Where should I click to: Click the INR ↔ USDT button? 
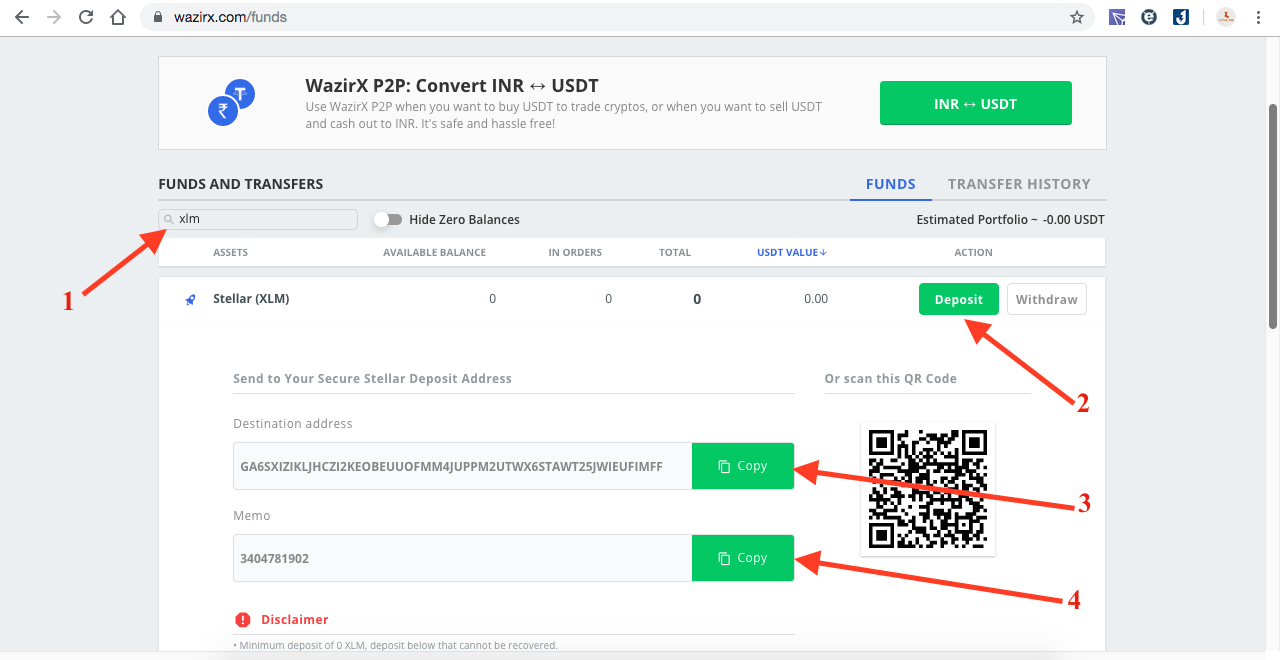[x=975, y=103]
